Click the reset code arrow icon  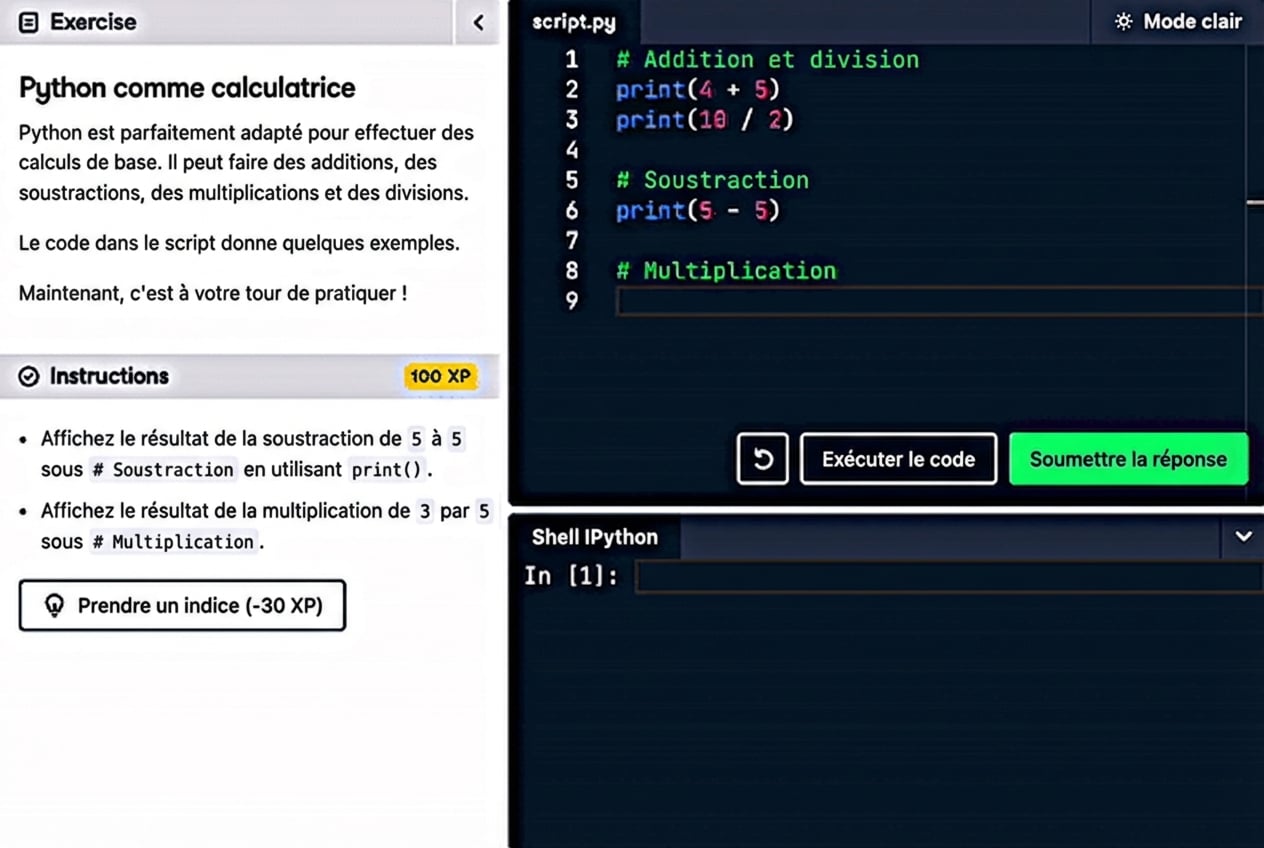pyautogui.click(x=762, y=459)
